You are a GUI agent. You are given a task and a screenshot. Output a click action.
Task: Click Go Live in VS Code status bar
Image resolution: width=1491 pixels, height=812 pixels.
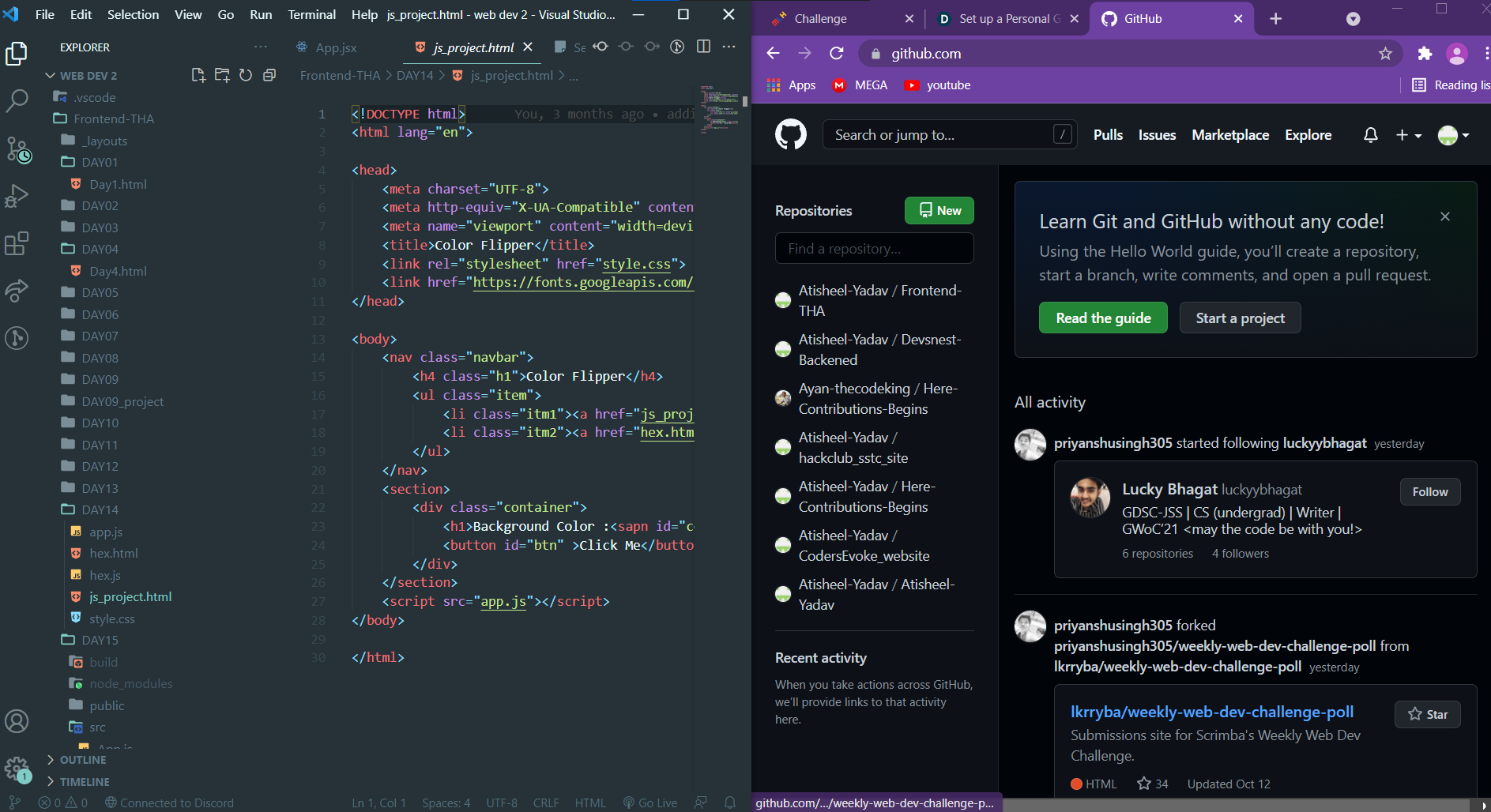point(650,803)
